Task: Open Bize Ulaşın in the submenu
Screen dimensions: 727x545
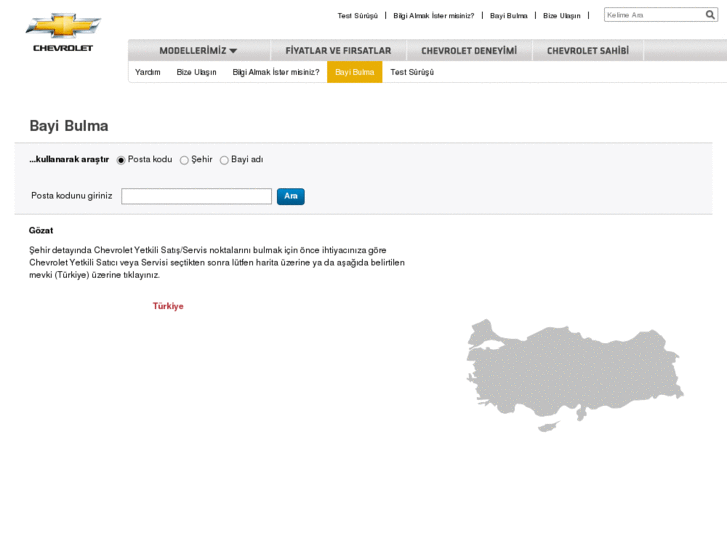Action: [x=196, y=72]
